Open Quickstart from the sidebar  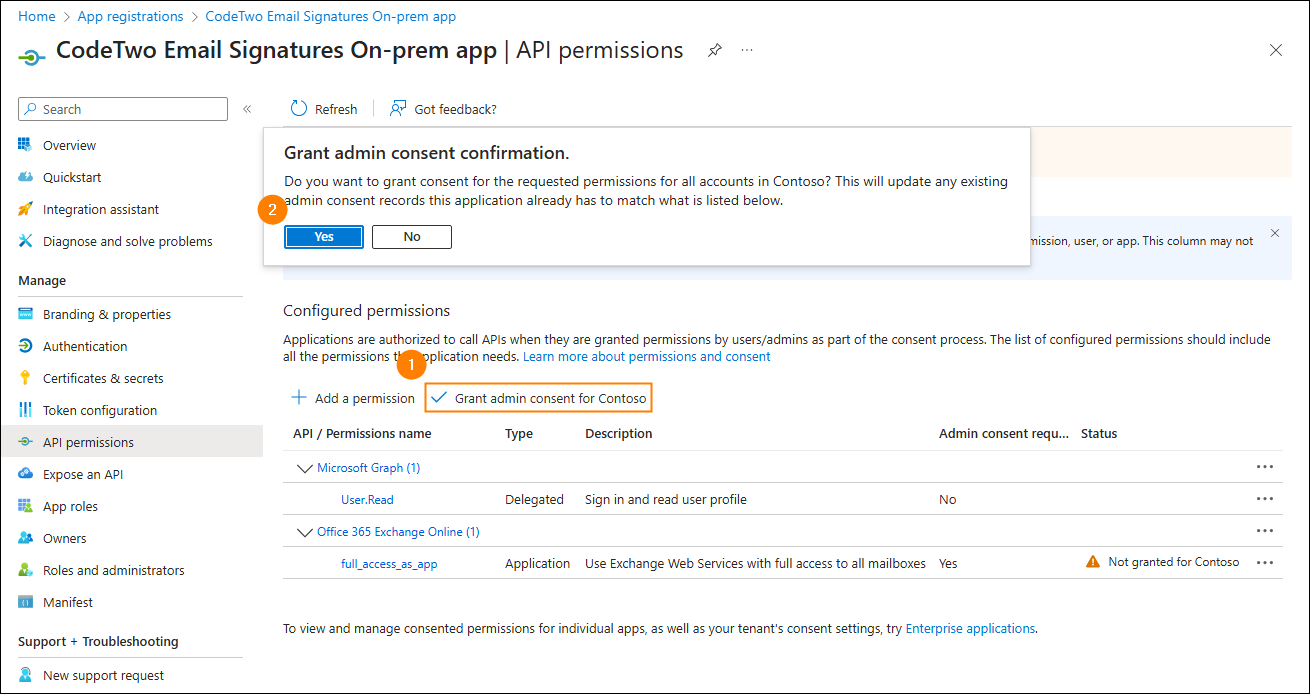(x=71, y=177)
